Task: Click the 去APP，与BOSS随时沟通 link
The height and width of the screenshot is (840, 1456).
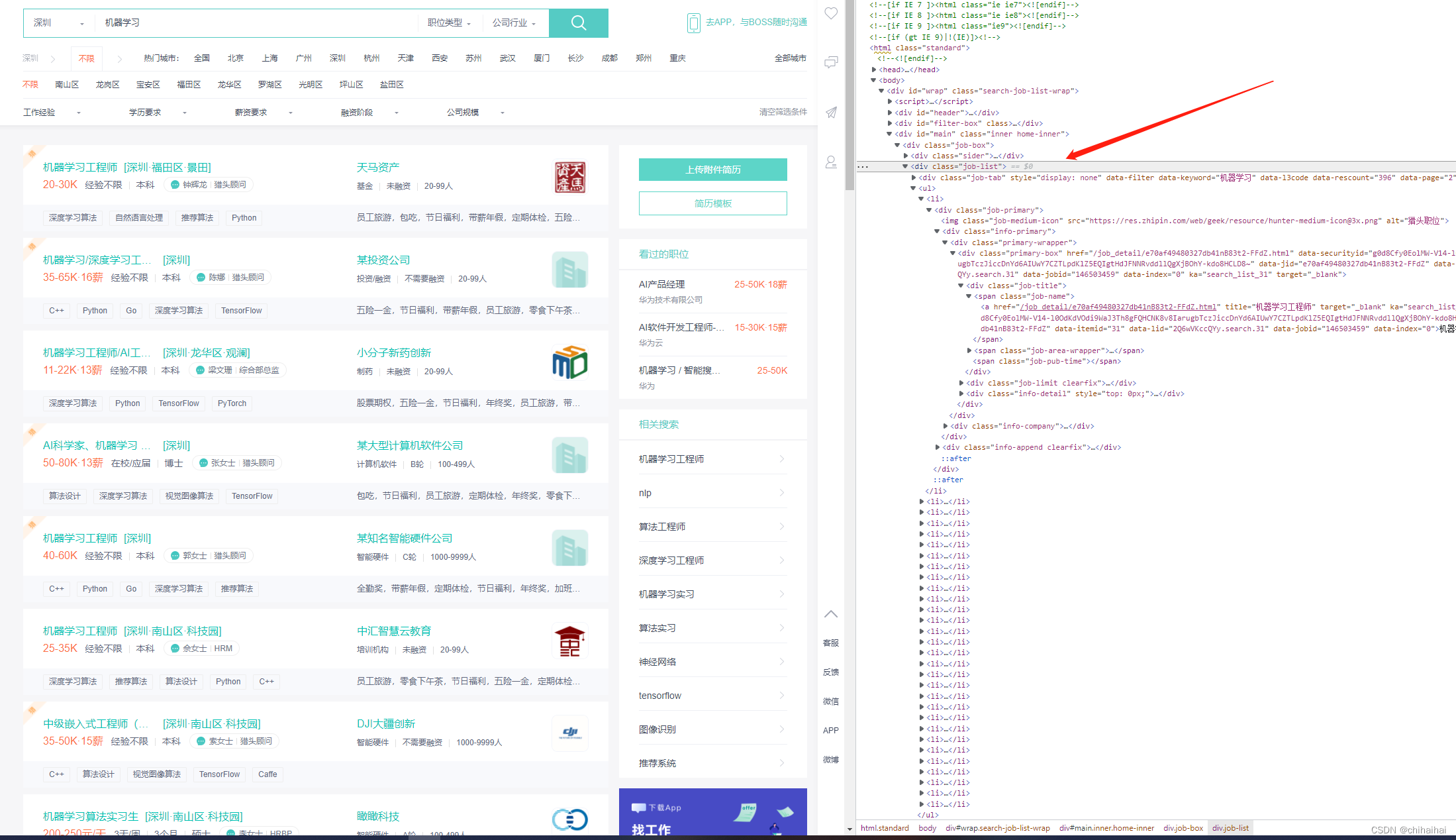Action: click(756, 23)
